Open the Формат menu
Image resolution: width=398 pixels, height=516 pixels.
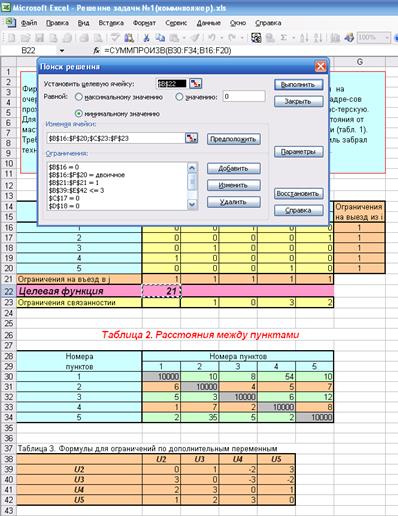pos(144,23)
